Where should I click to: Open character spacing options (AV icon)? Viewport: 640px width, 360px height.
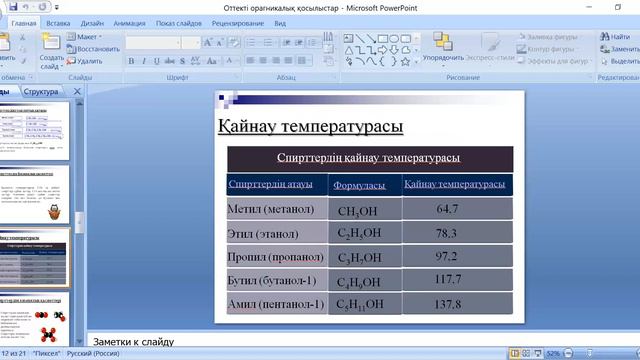[196, 61]
